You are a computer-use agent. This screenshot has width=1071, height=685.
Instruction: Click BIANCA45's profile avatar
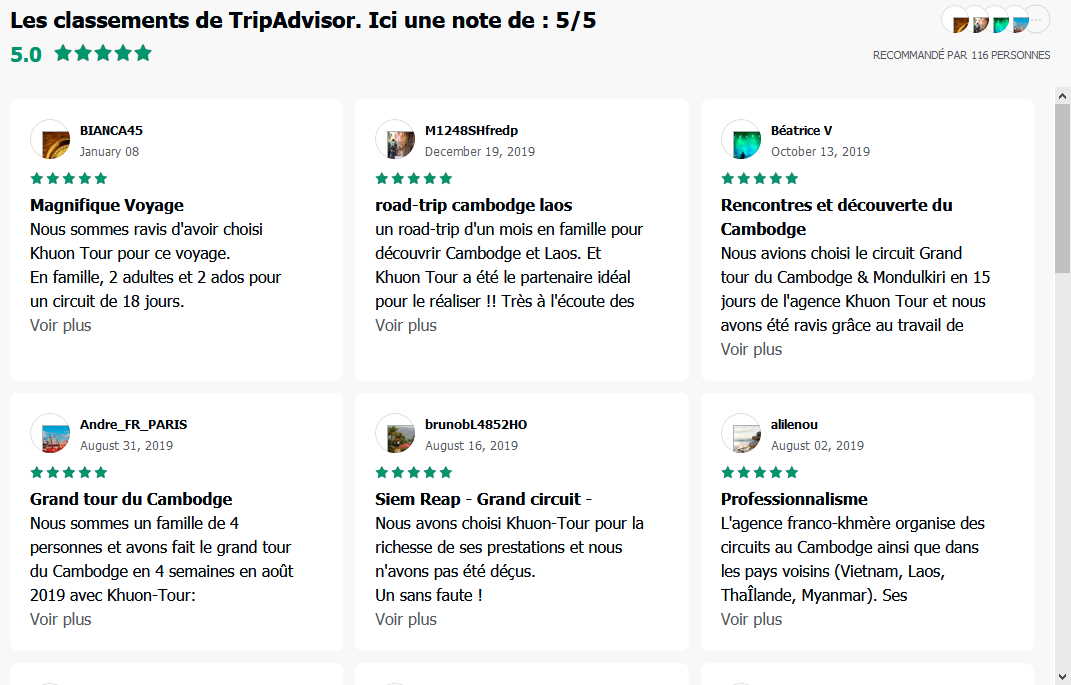[x=50, y=140]
